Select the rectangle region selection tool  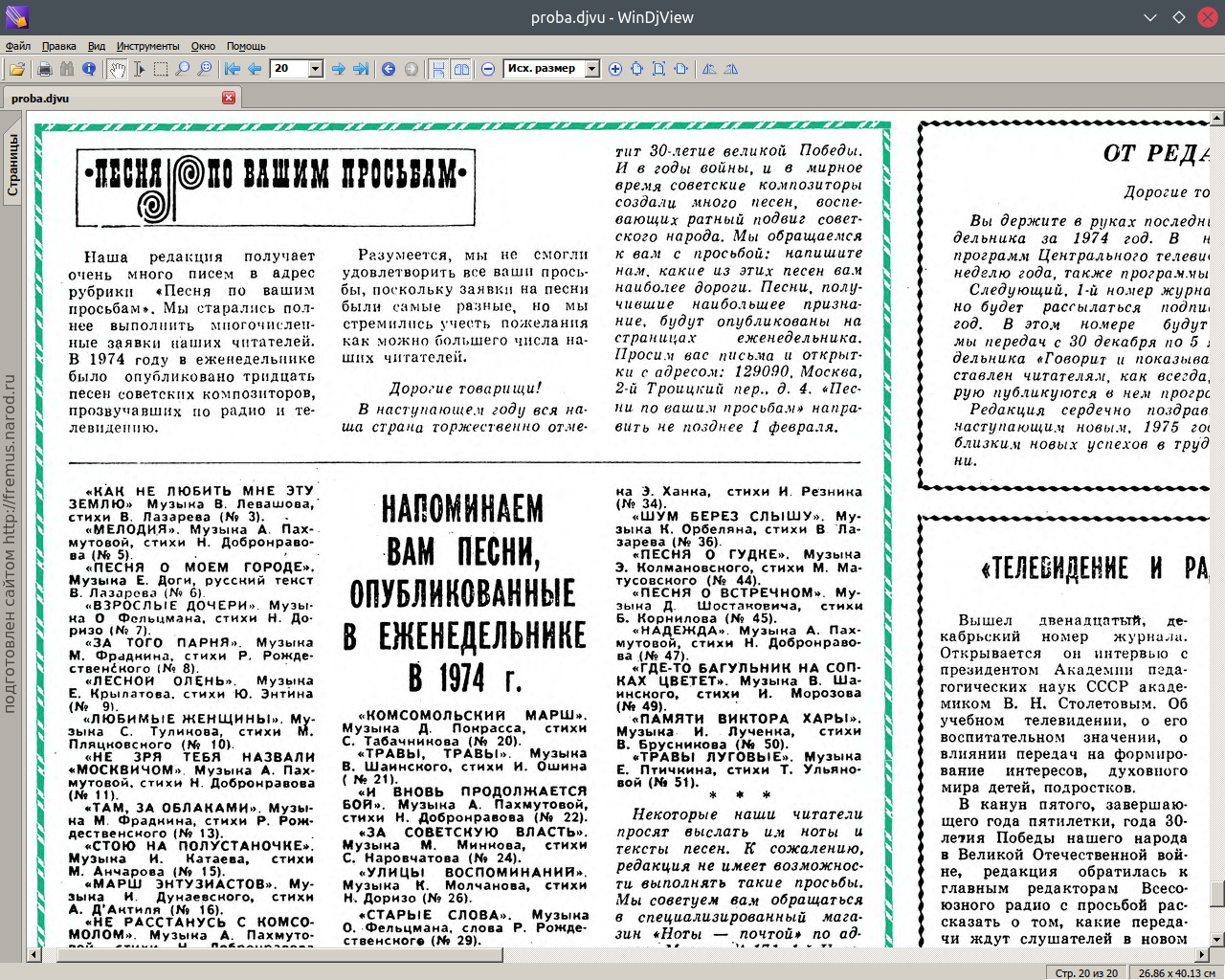coord(161,69)
